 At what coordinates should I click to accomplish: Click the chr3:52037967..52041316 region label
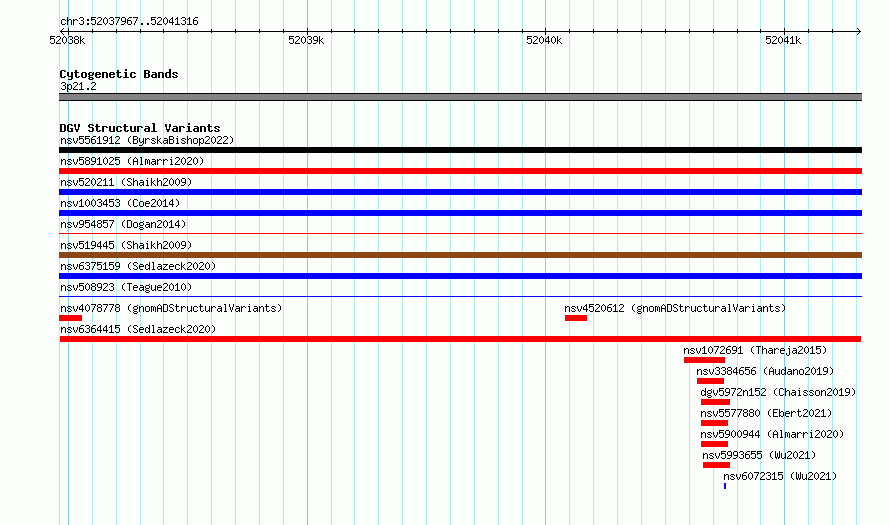pyautogui.click(x=129, y=22)
